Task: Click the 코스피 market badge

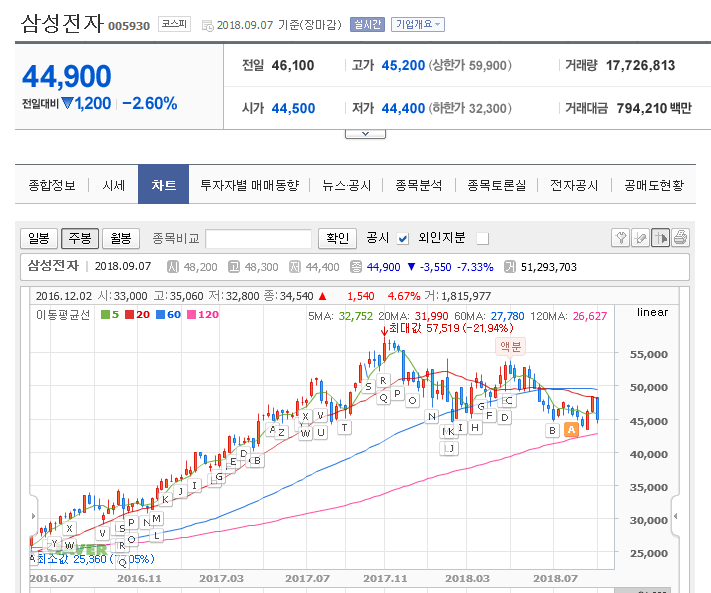Action: point(174,24)
